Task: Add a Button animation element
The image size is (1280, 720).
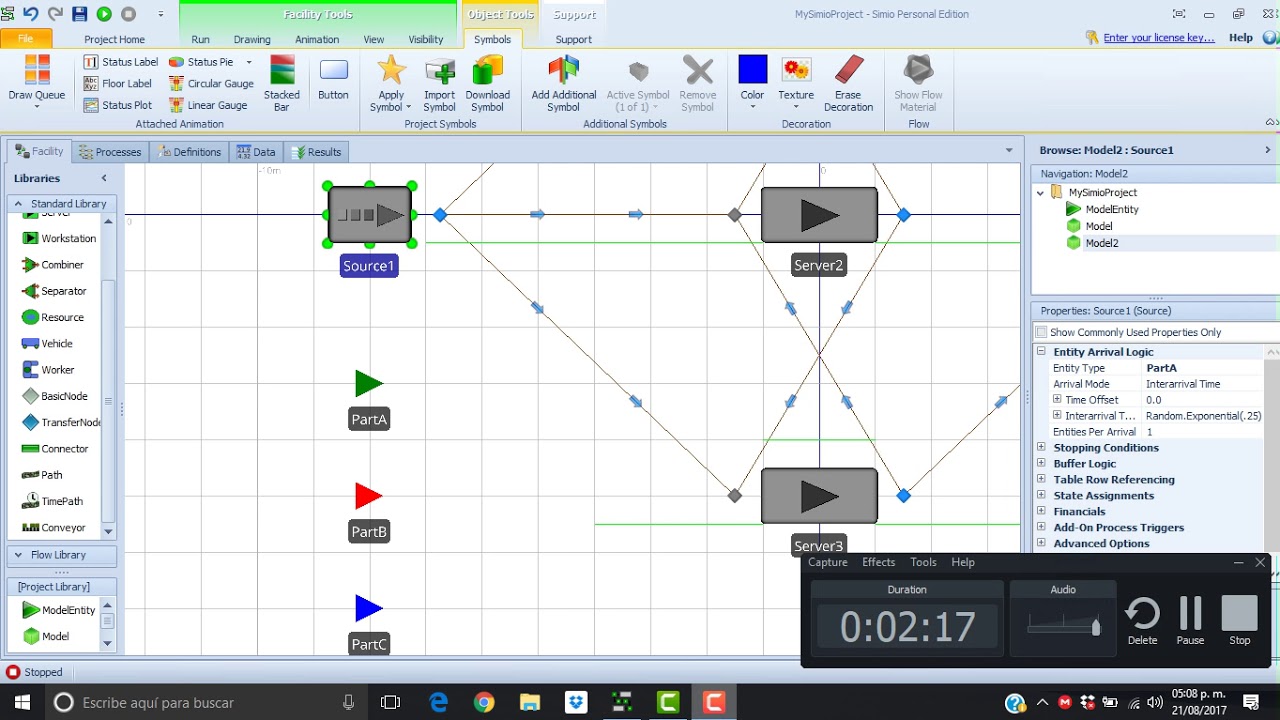Action: coord(333,79)
